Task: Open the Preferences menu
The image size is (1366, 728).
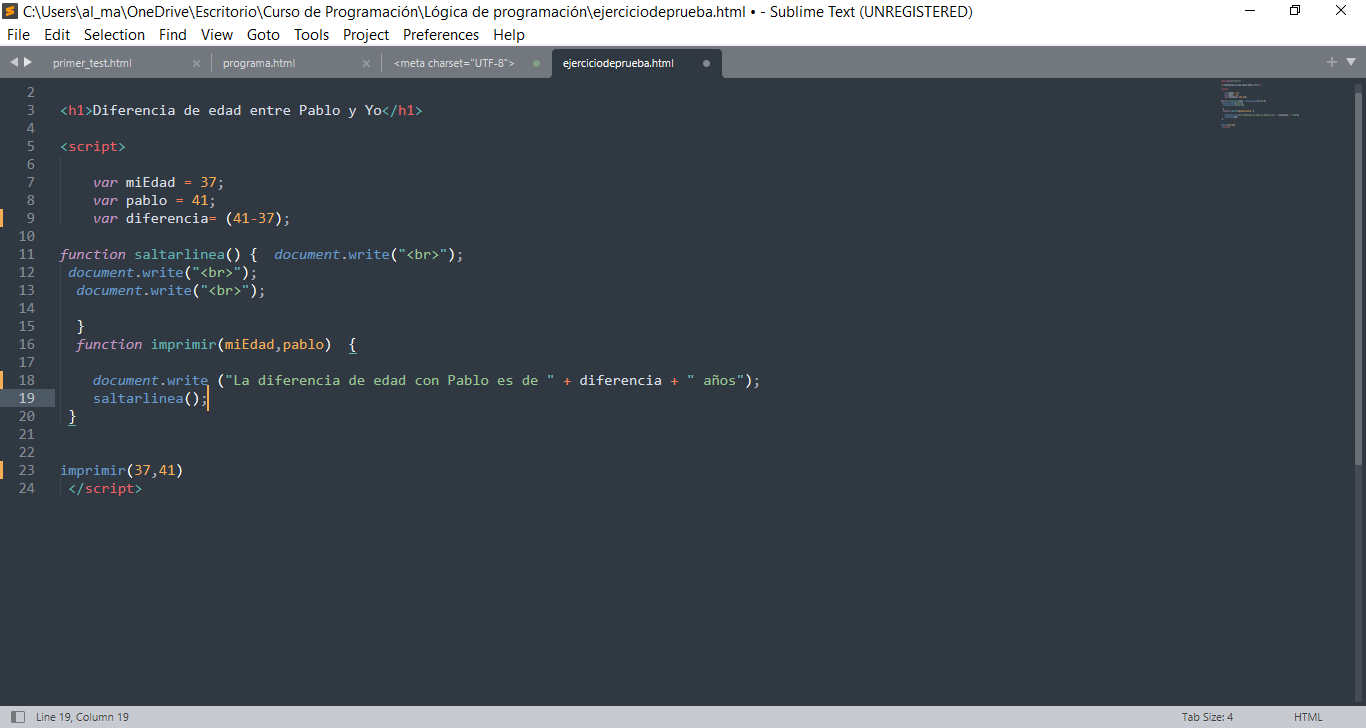Action: 441,34
